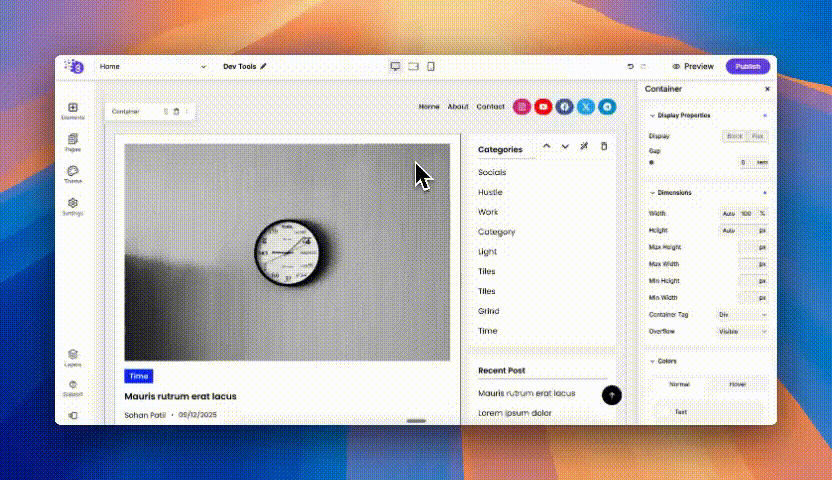The height and width of the screenshot is (480, 832).
Task: Click the Facebook social icon
Action: (x=565, y=107)
